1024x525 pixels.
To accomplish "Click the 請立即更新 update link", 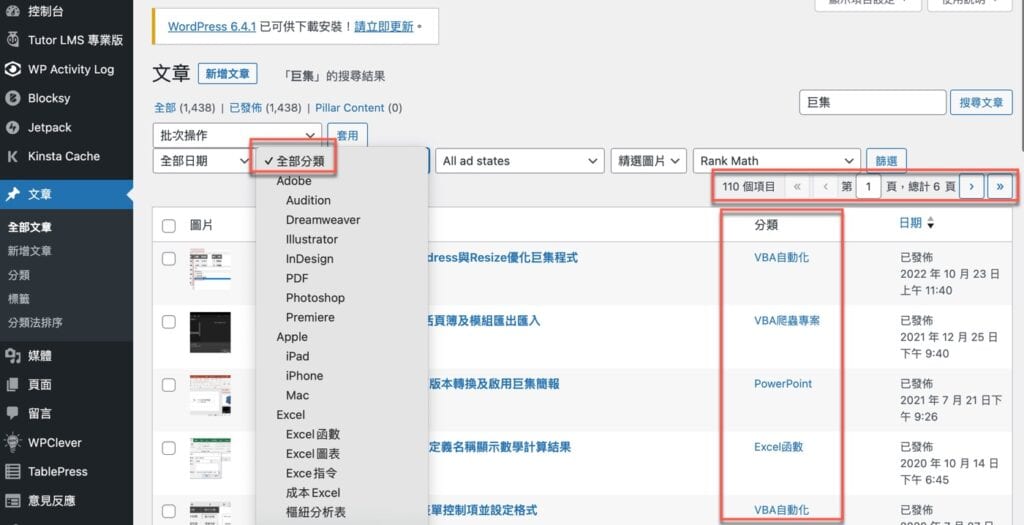I will 384,27.
